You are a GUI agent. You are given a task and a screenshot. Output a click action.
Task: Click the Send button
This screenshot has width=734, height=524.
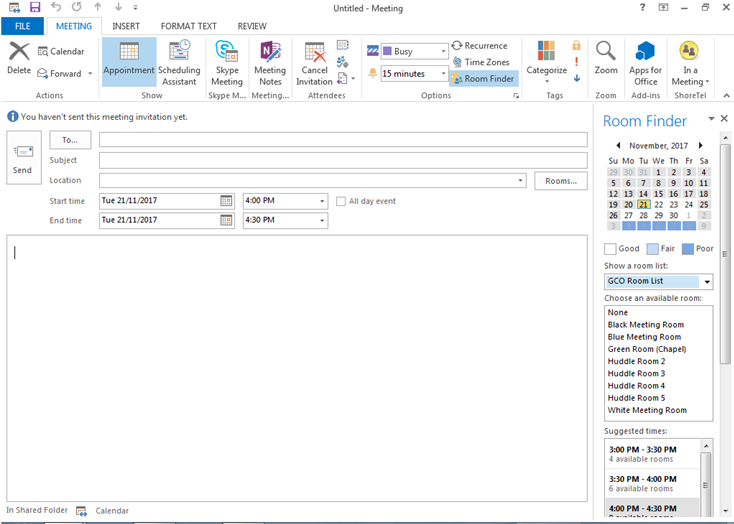tap(23, 158)
